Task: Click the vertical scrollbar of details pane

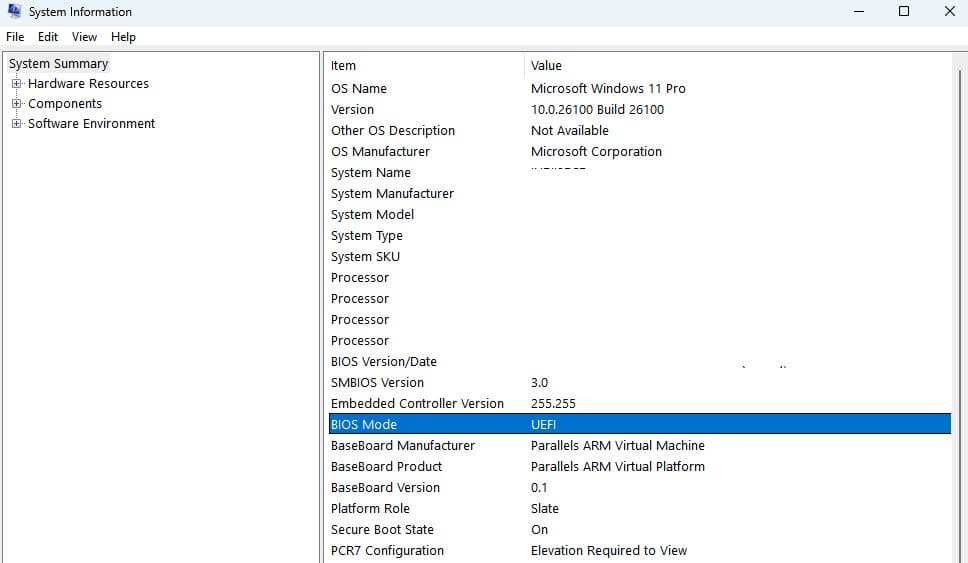Action: click(x=959, y=300)
